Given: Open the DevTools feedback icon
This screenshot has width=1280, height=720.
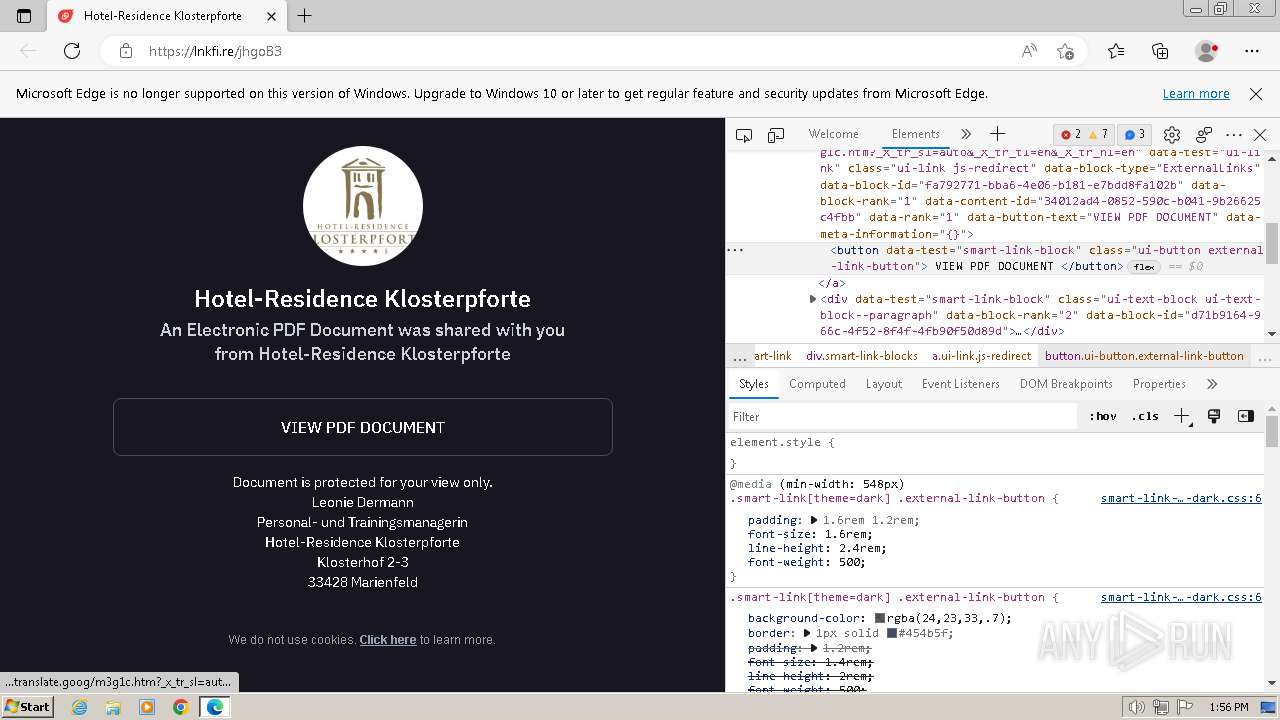Looking at the screenshot, I should click(1204, 135).
